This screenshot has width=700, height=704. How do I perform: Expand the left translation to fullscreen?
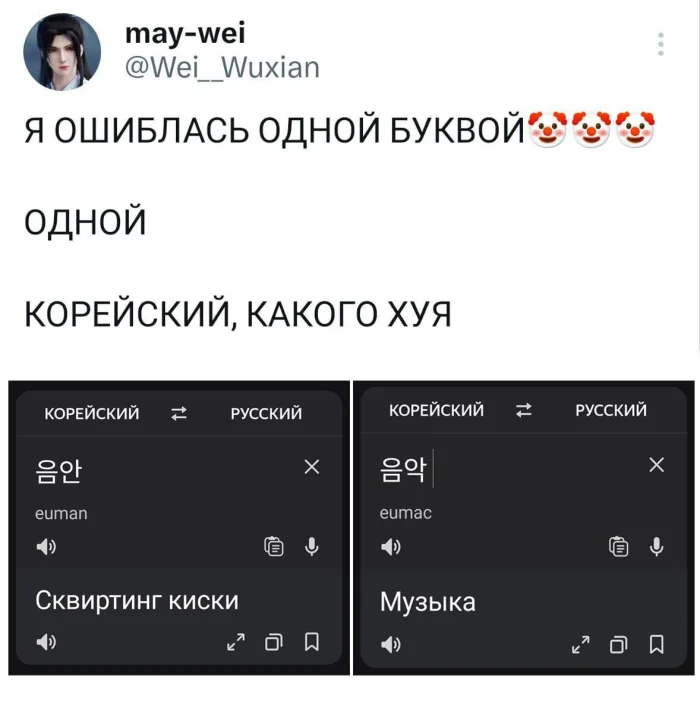[236, 642]
